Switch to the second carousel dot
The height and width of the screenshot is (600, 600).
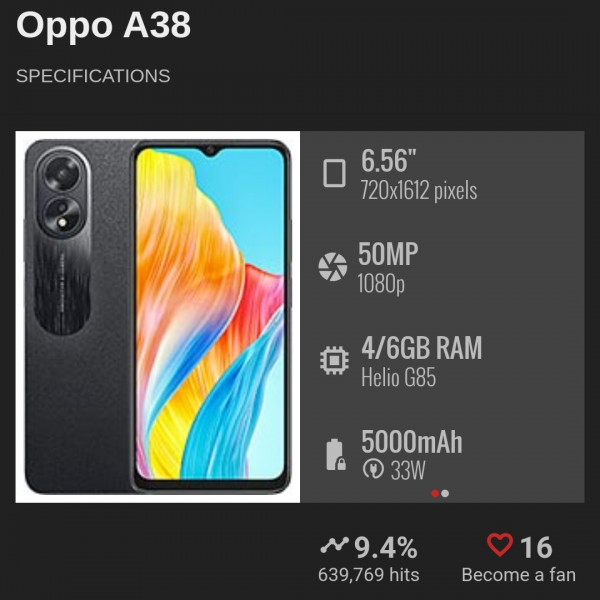click(445, 493)
